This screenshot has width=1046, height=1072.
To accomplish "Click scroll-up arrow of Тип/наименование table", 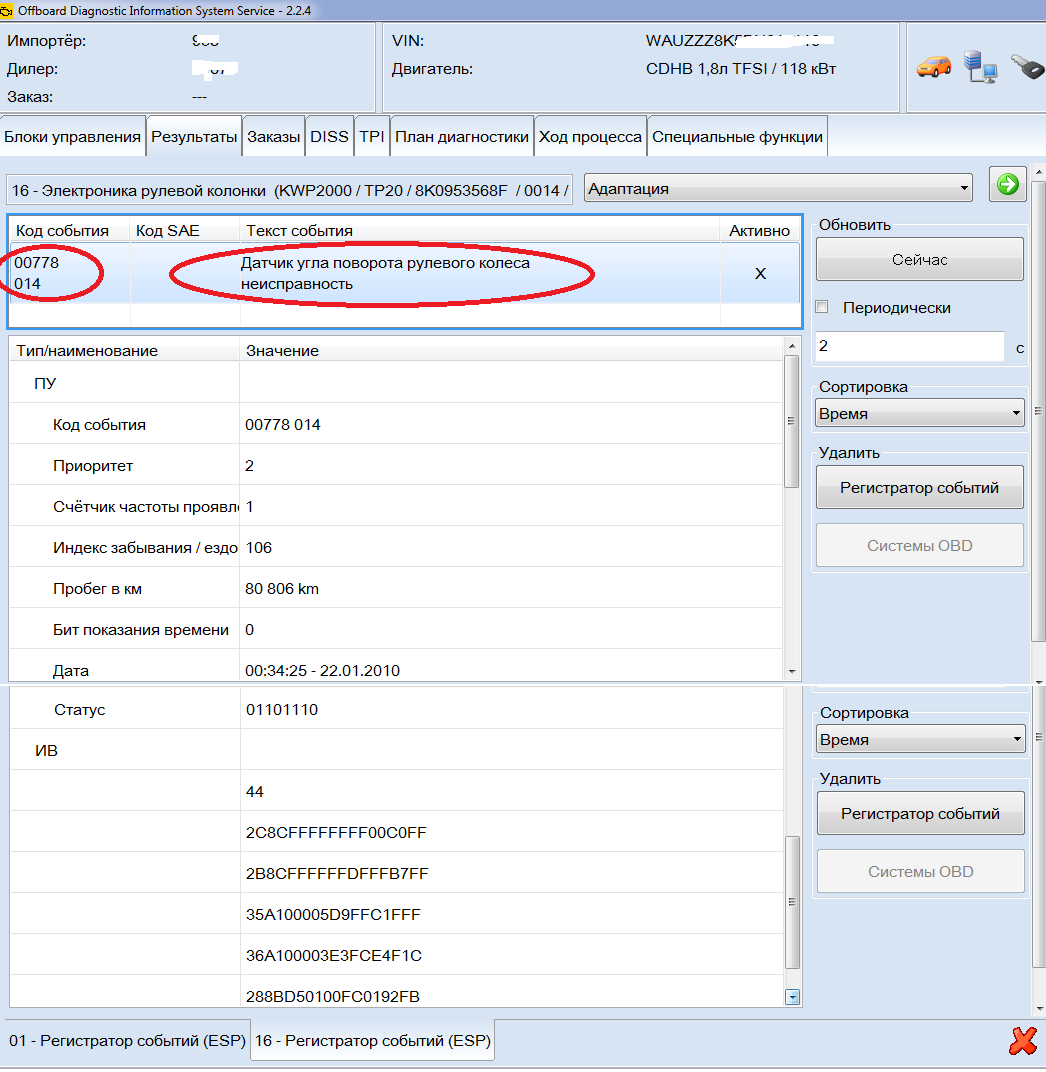I will point(792,346).
